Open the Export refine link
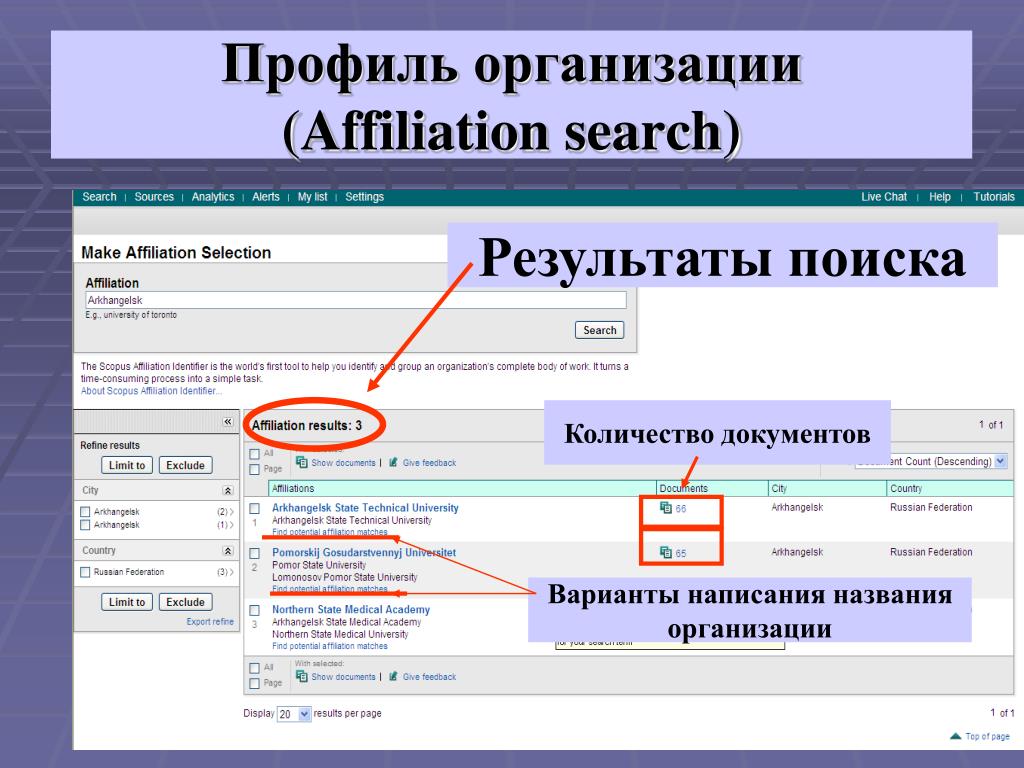Screen dimensions: 1024x768 click(210, 621)
